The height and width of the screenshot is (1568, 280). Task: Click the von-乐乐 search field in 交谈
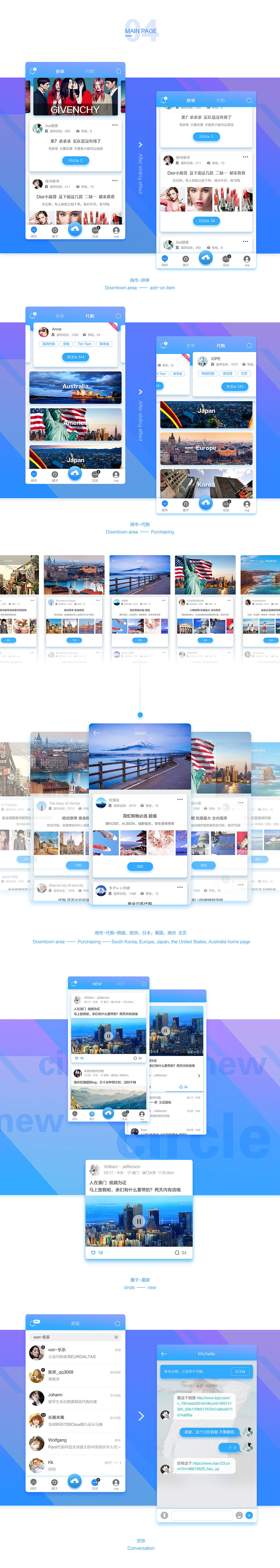(x=75, y=1337)
